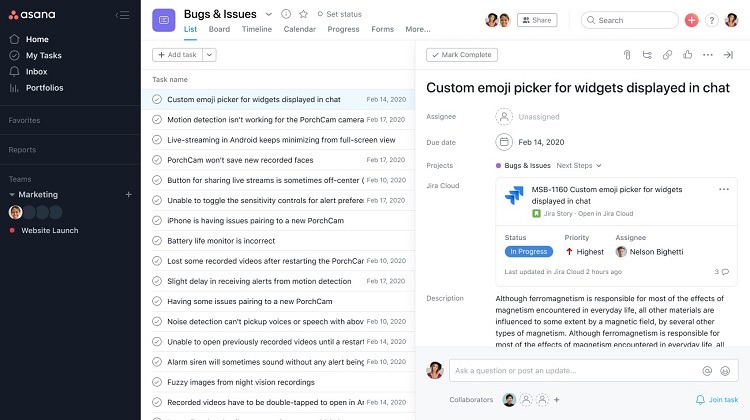
Task: Click the Search field
Action: [x=629, y=20]
